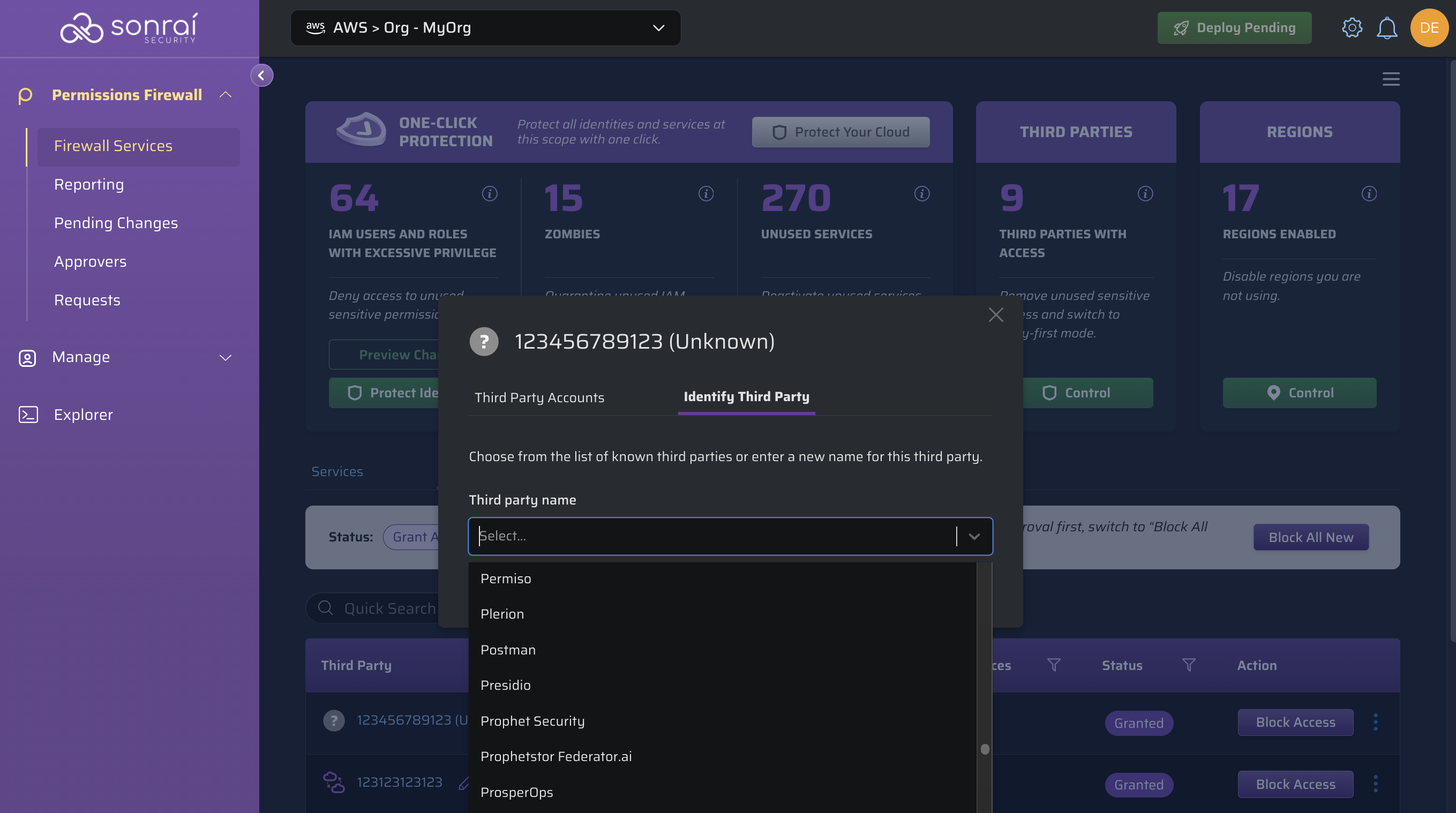1456x813 pixels.
Task: Click info icon for IAM users count
Action: (490, 194)
